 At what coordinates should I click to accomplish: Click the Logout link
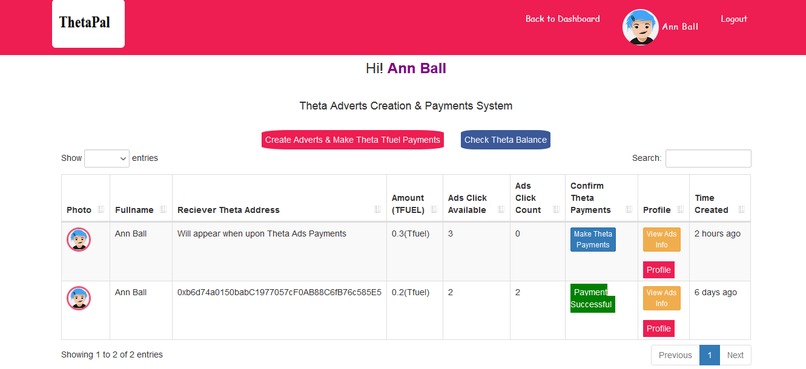734,19
